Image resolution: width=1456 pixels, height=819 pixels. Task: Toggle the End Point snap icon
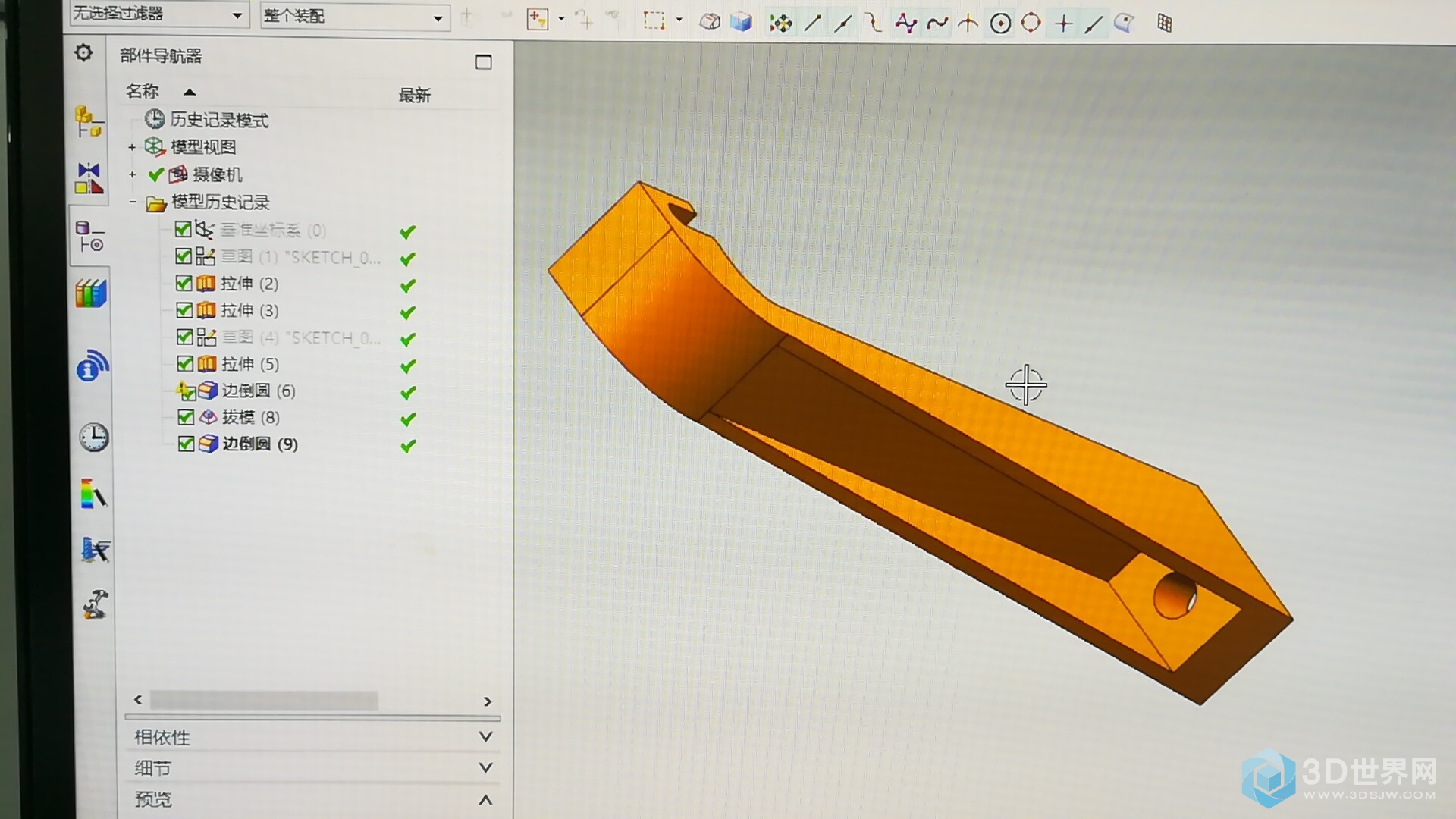812,24
